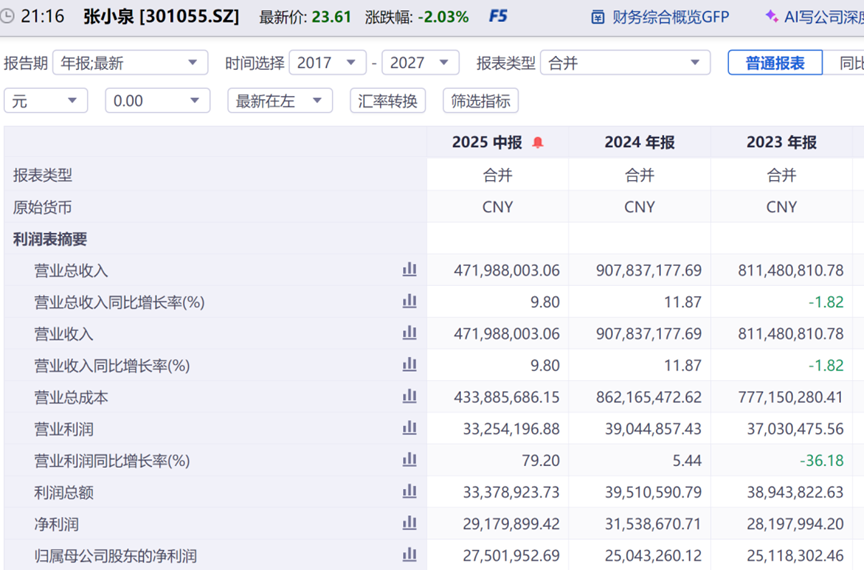Open the 2027 end year dropdown
Screen dimensions: 864x570
point(420,63)
